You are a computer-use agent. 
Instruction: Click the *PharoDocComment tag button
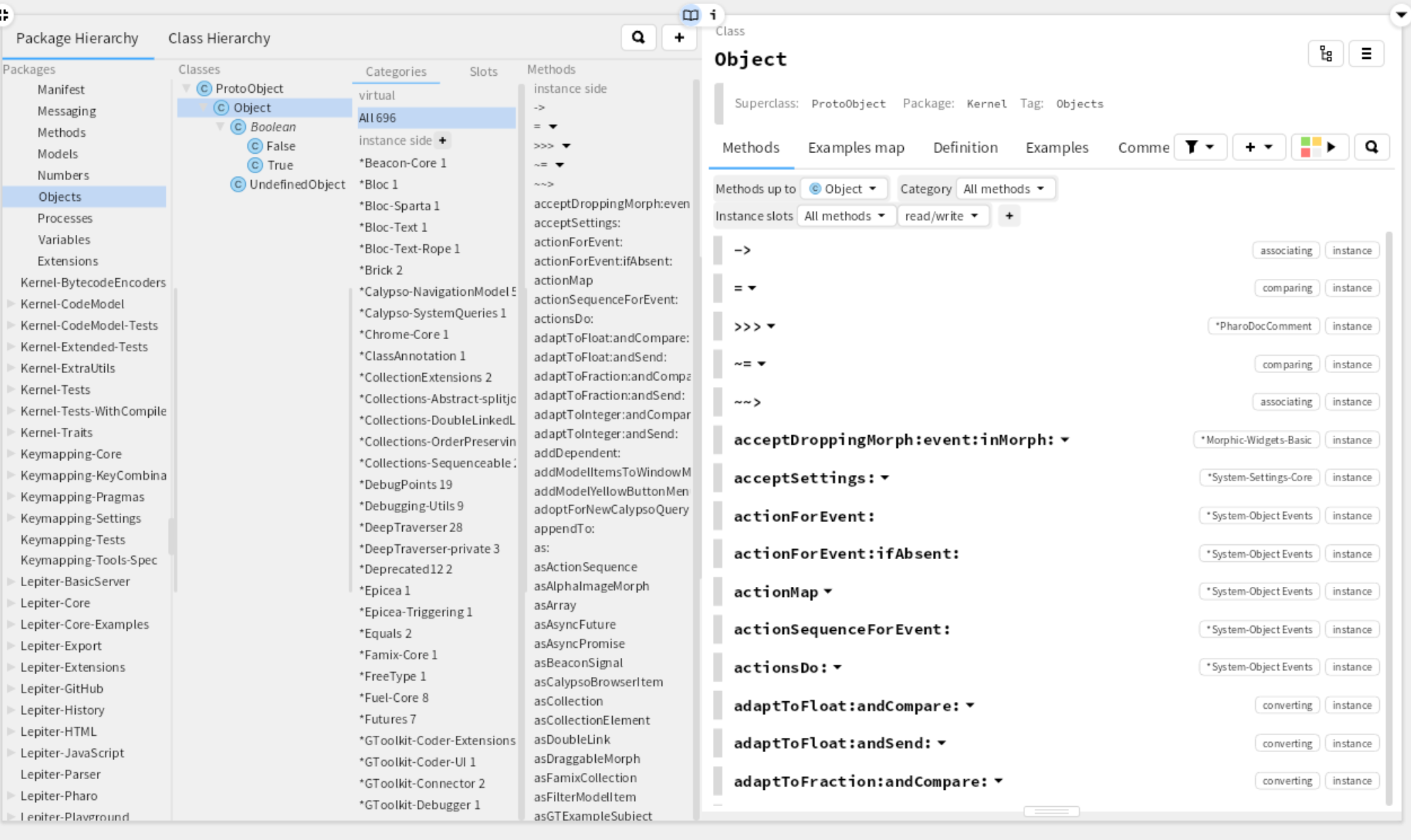1263,326
